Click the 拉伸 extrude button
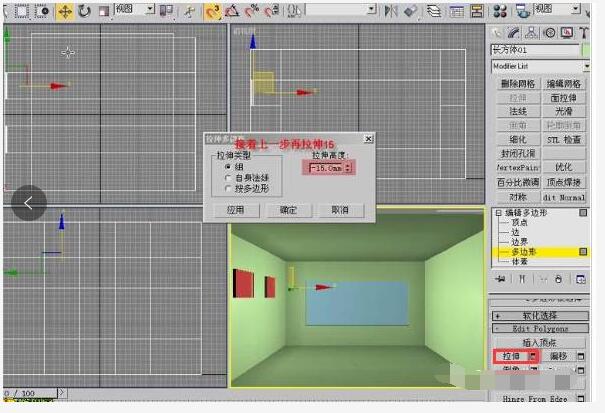605x413 pixels. [511, 356]
